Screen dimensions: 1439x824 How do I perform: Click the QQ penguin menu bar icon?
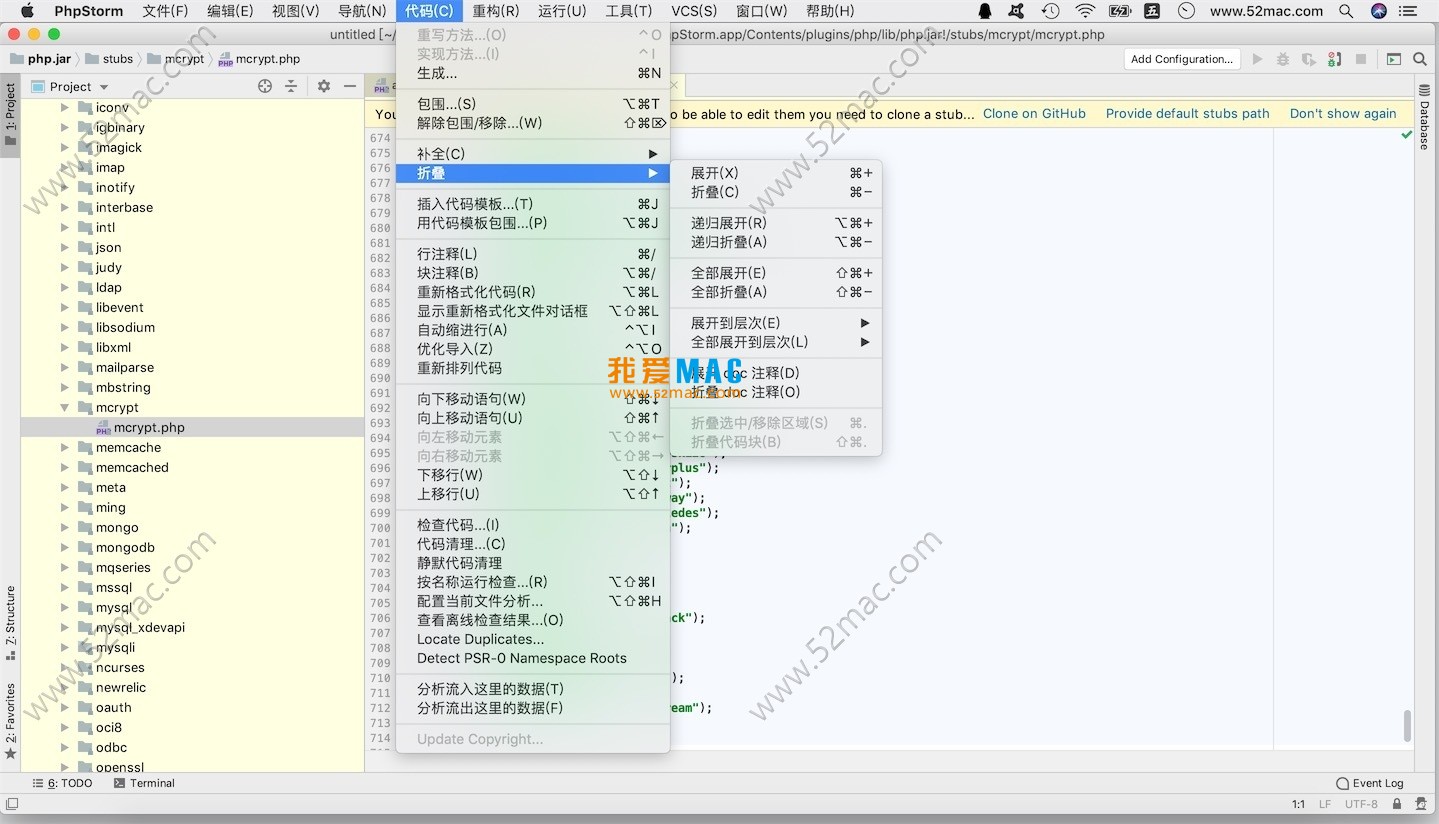pos(985,11)
